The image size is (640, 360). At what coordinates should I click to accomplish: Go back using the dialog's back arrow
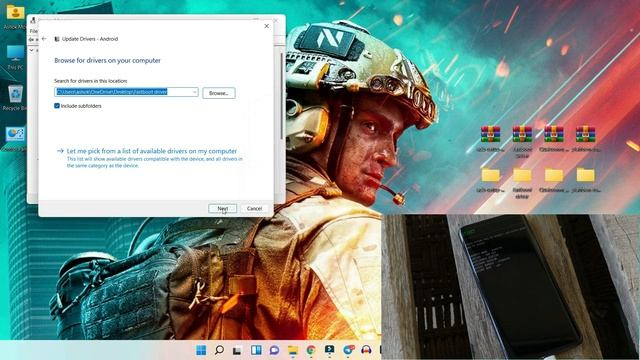[x=44, y=39]
